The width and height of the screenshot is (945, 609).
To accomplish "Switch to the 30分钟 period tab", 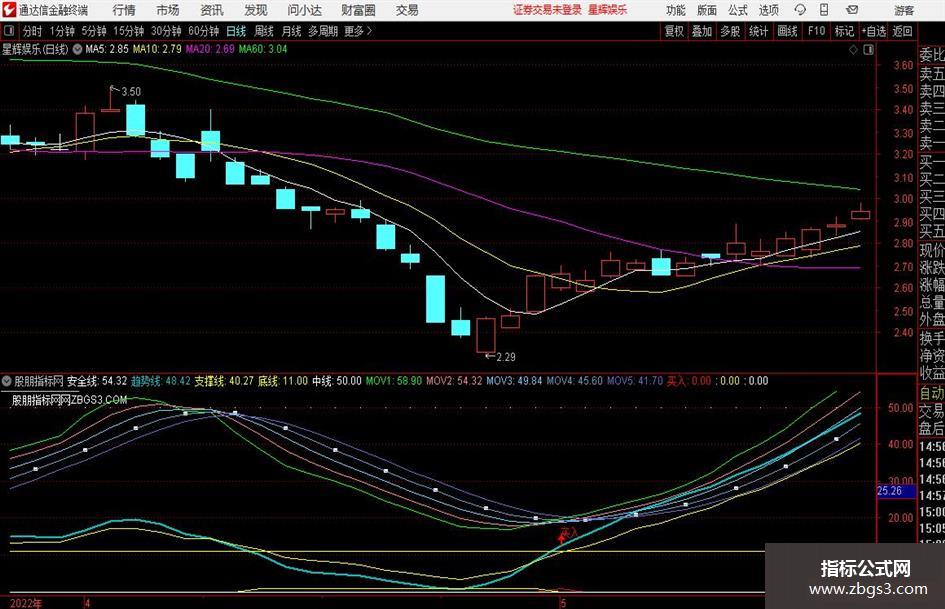I will click(x=166, y=31).
